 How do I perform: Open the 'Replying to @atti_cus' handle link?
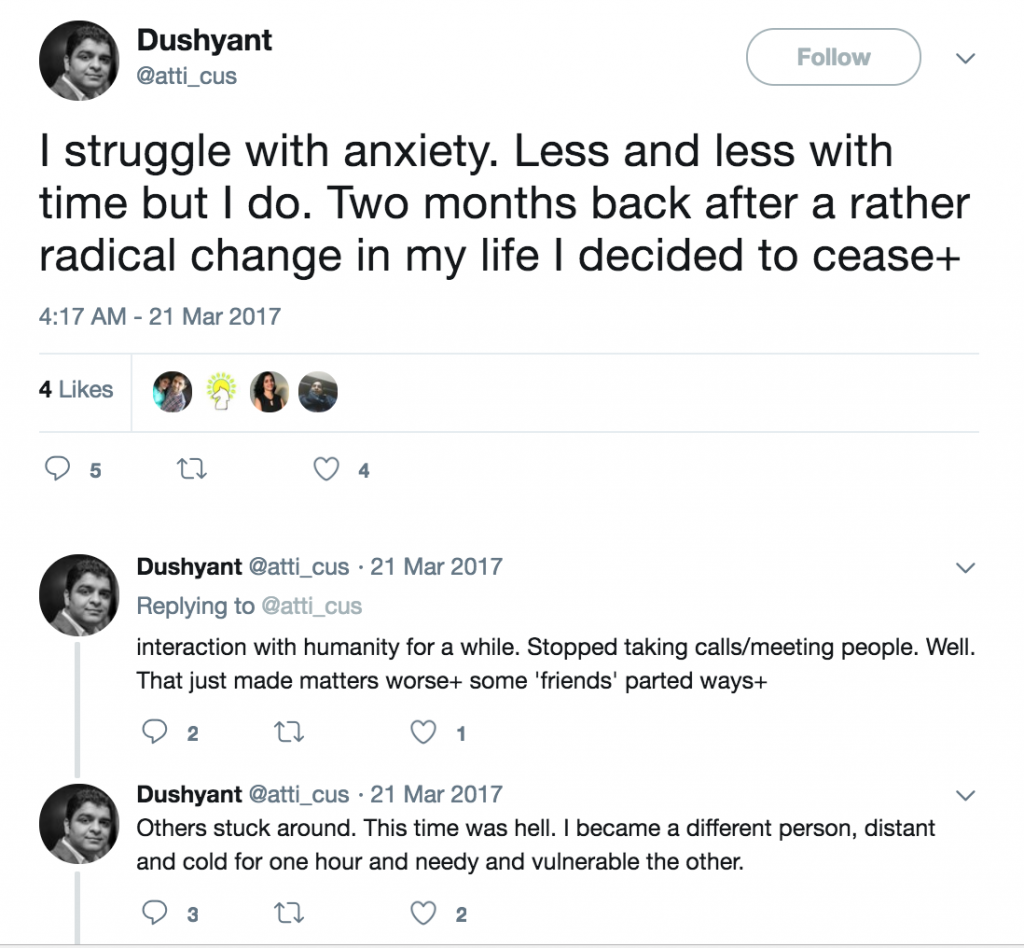coord(312,606)
